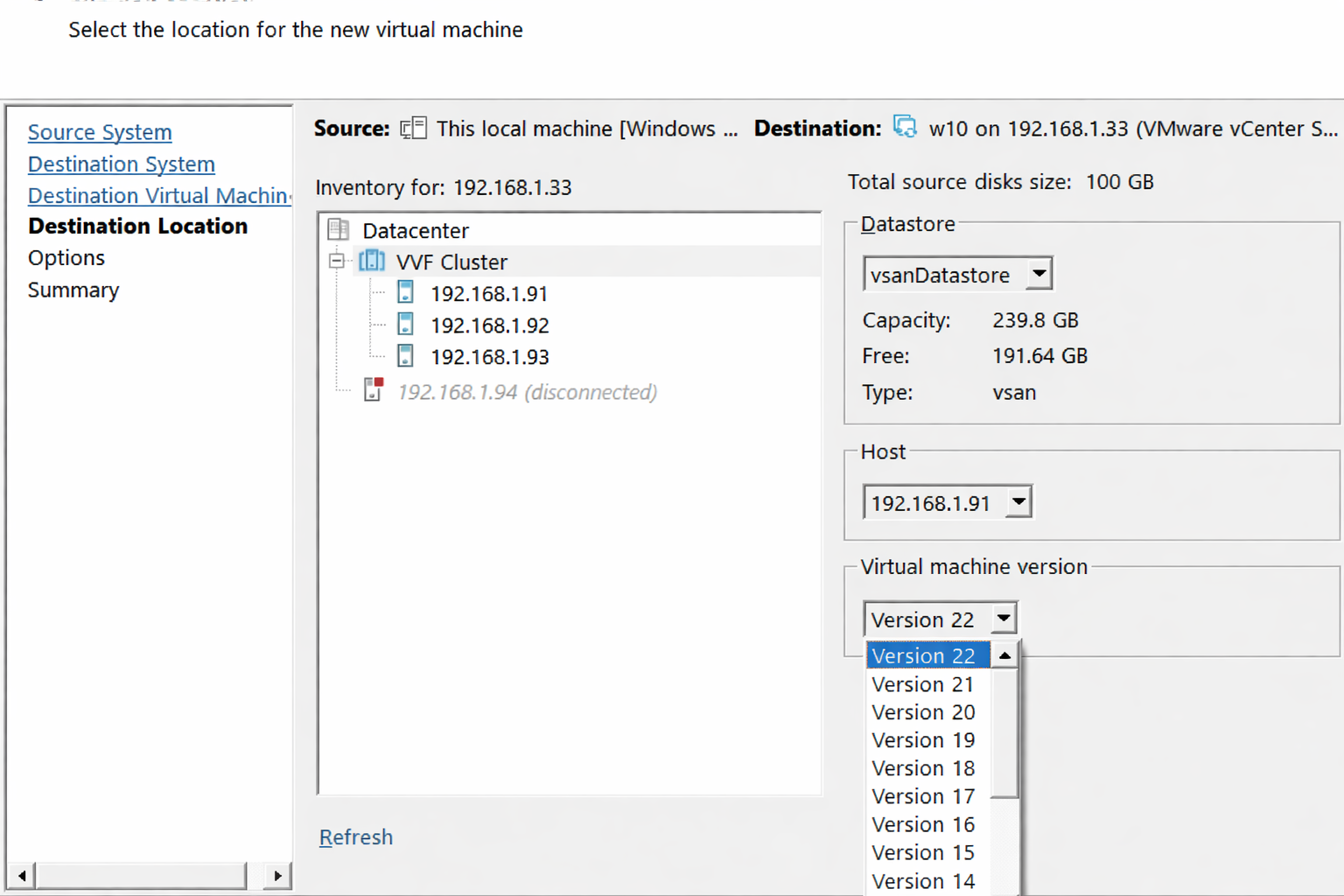Click the host icon beside 192.168.1.92

[405, 325]
